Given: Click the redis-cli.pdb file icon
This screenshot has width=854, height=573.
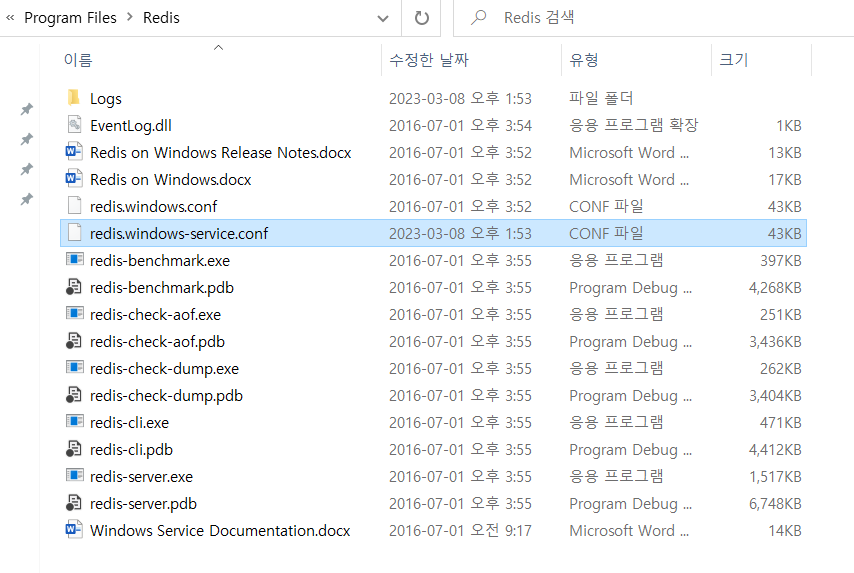Looking at the screenshot, I should (74, 449).
